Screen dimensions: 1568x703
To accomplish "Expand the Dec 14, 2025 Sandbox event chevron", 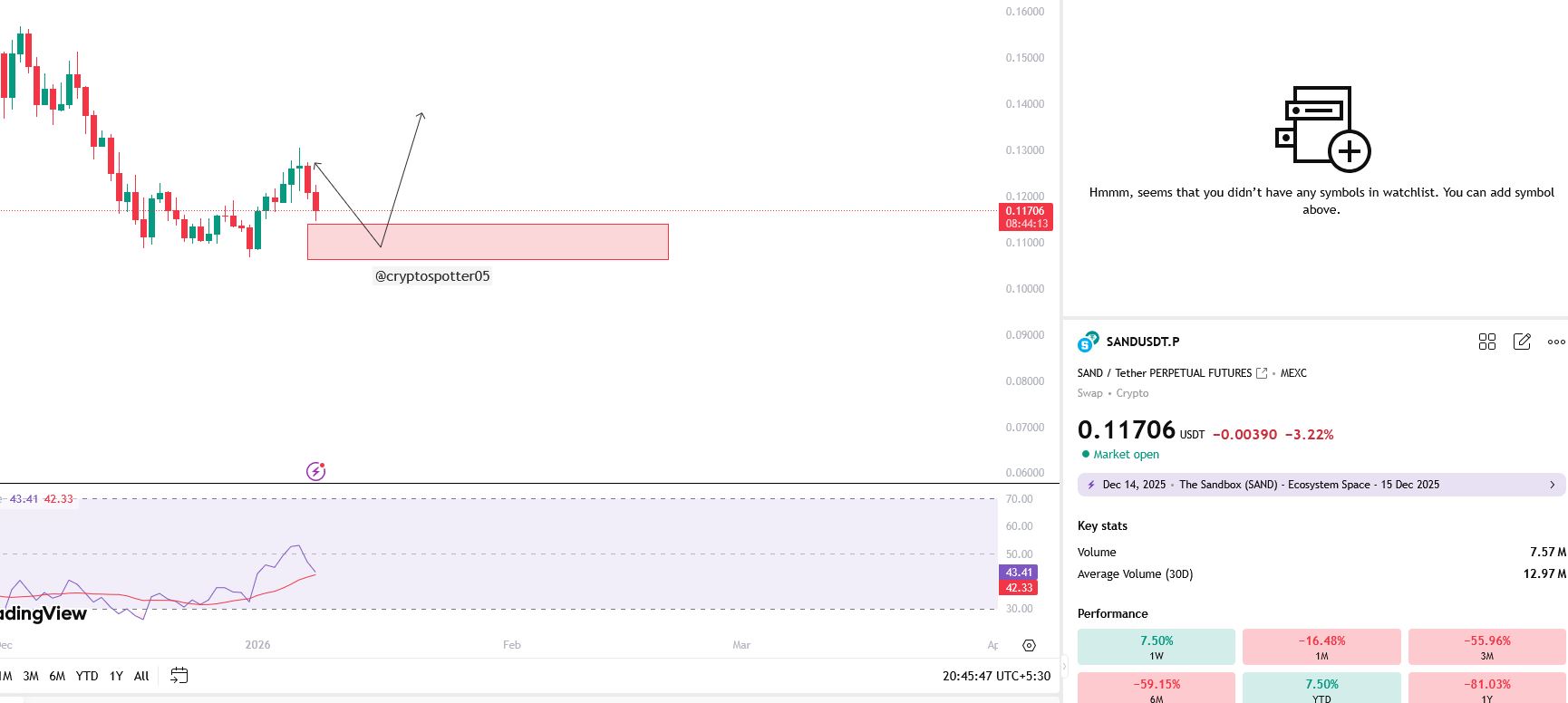I will point(1552,485).
